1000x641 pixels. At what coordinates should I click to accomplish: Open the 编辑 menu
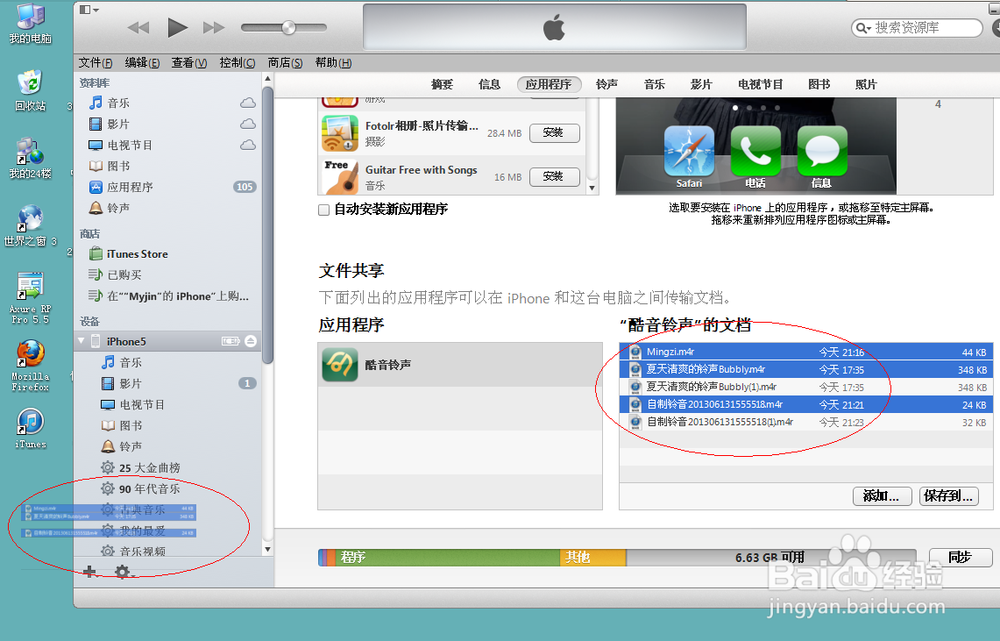[142, 63]
